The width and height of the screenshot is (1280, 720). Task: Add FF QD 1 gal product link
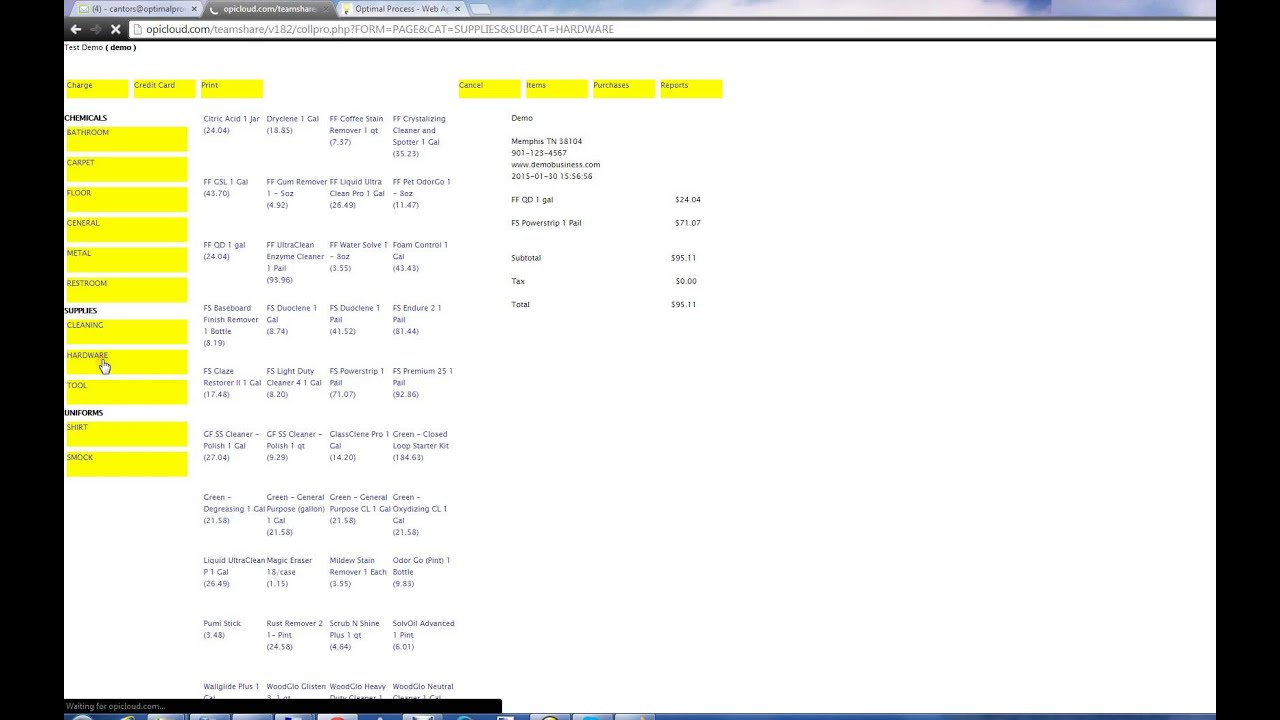[x=224, y=250]
